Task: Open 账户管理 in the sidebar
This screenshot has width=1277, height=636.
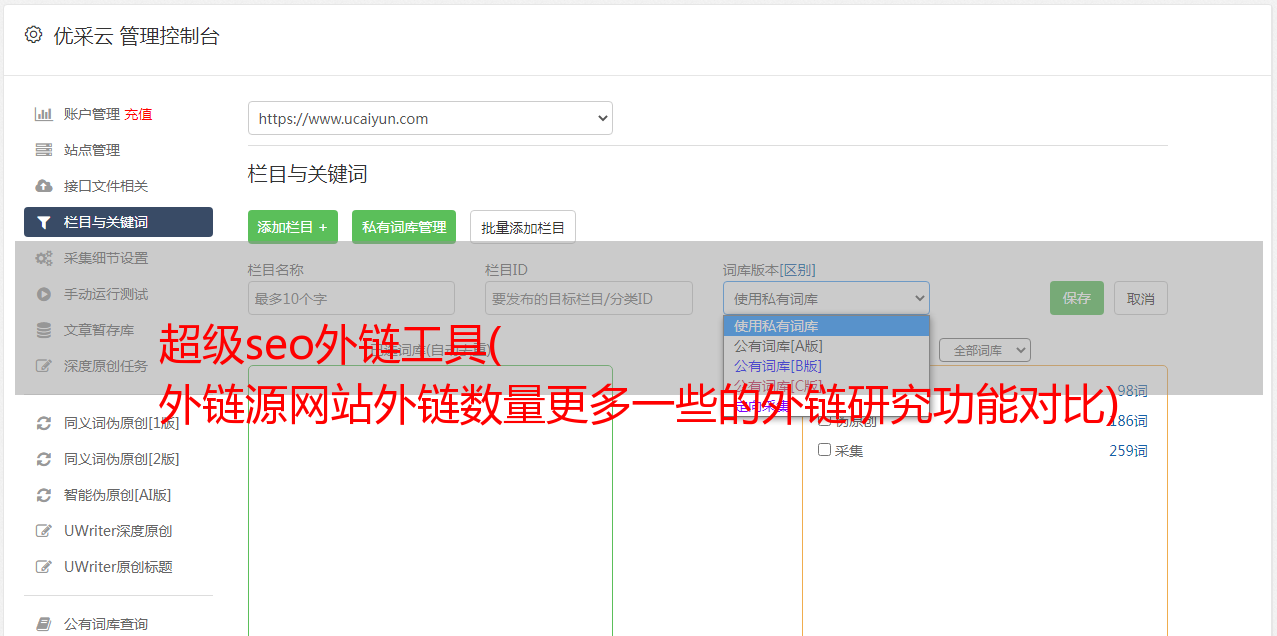Action: [x=92, y=114]
